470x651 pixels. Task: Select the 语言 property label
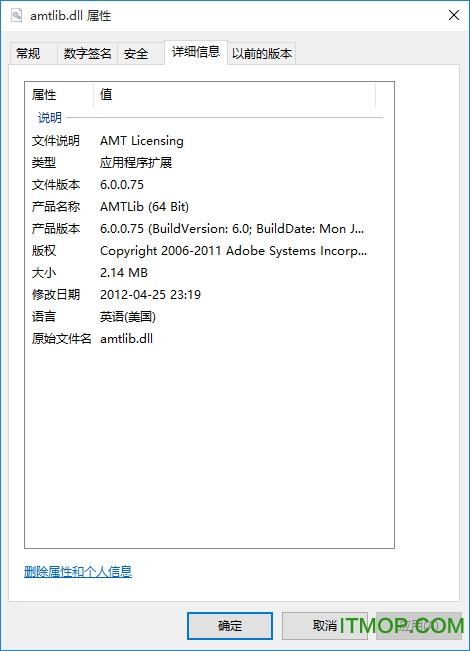tap(44, 317)
